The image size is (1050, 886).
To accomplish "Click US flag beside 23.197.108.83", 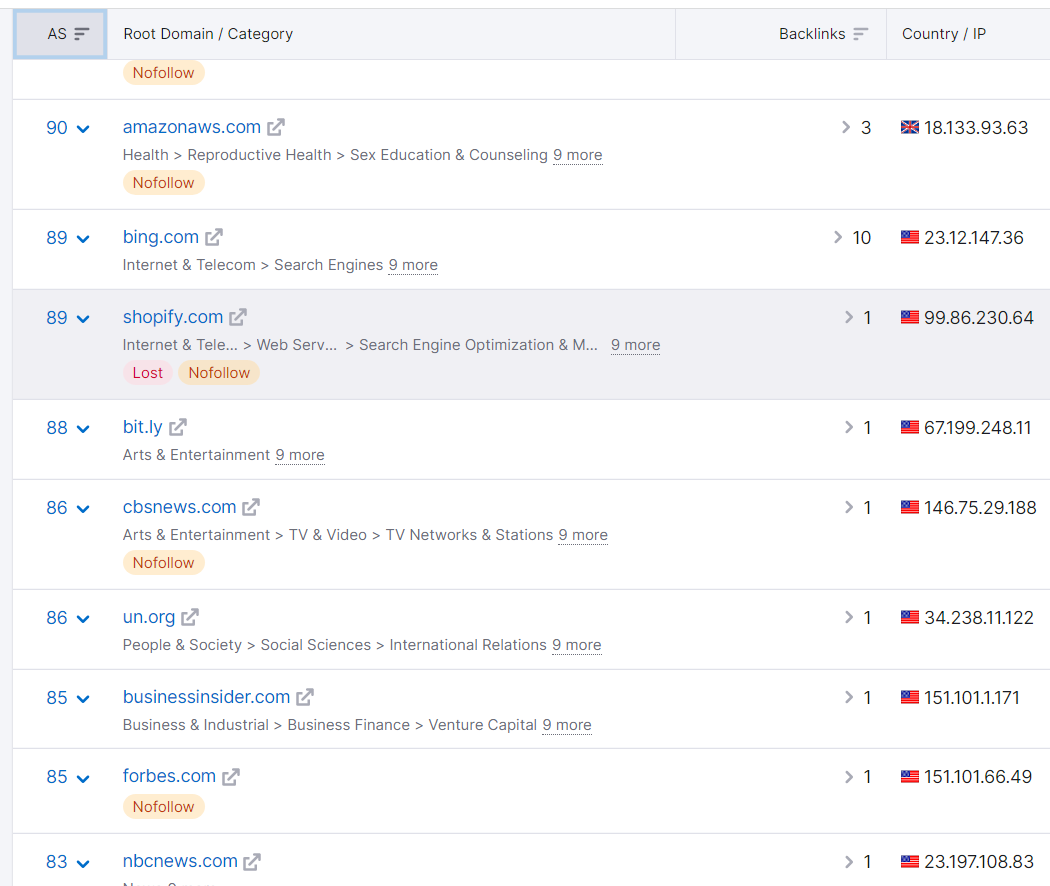I will tap(910, 861).
